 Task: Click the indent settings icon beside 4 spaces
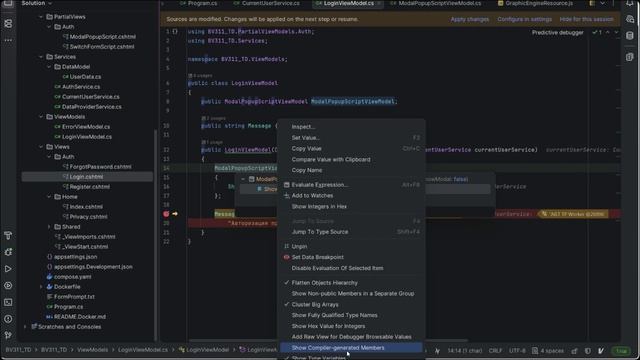pos(535,351)
